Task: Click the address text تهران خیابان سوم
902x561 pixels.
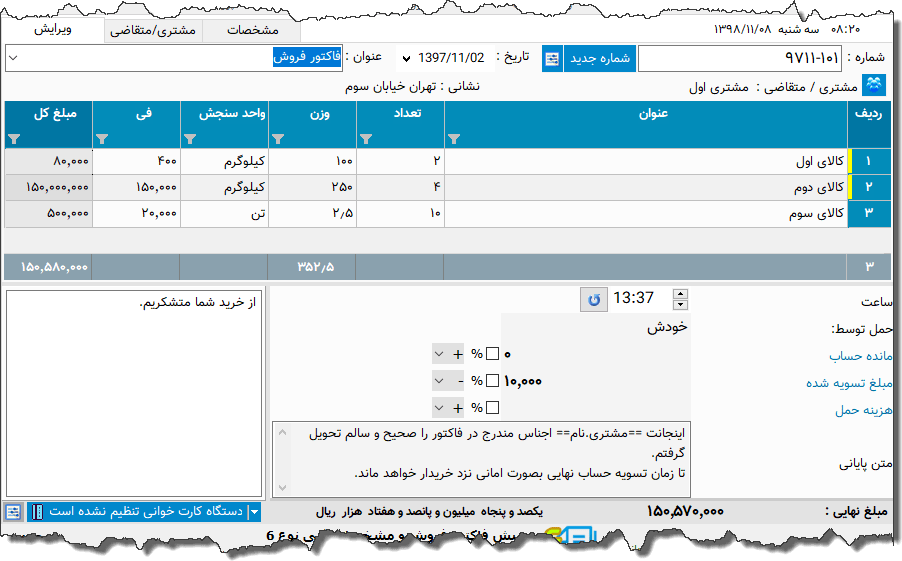Action: [391, 87]
